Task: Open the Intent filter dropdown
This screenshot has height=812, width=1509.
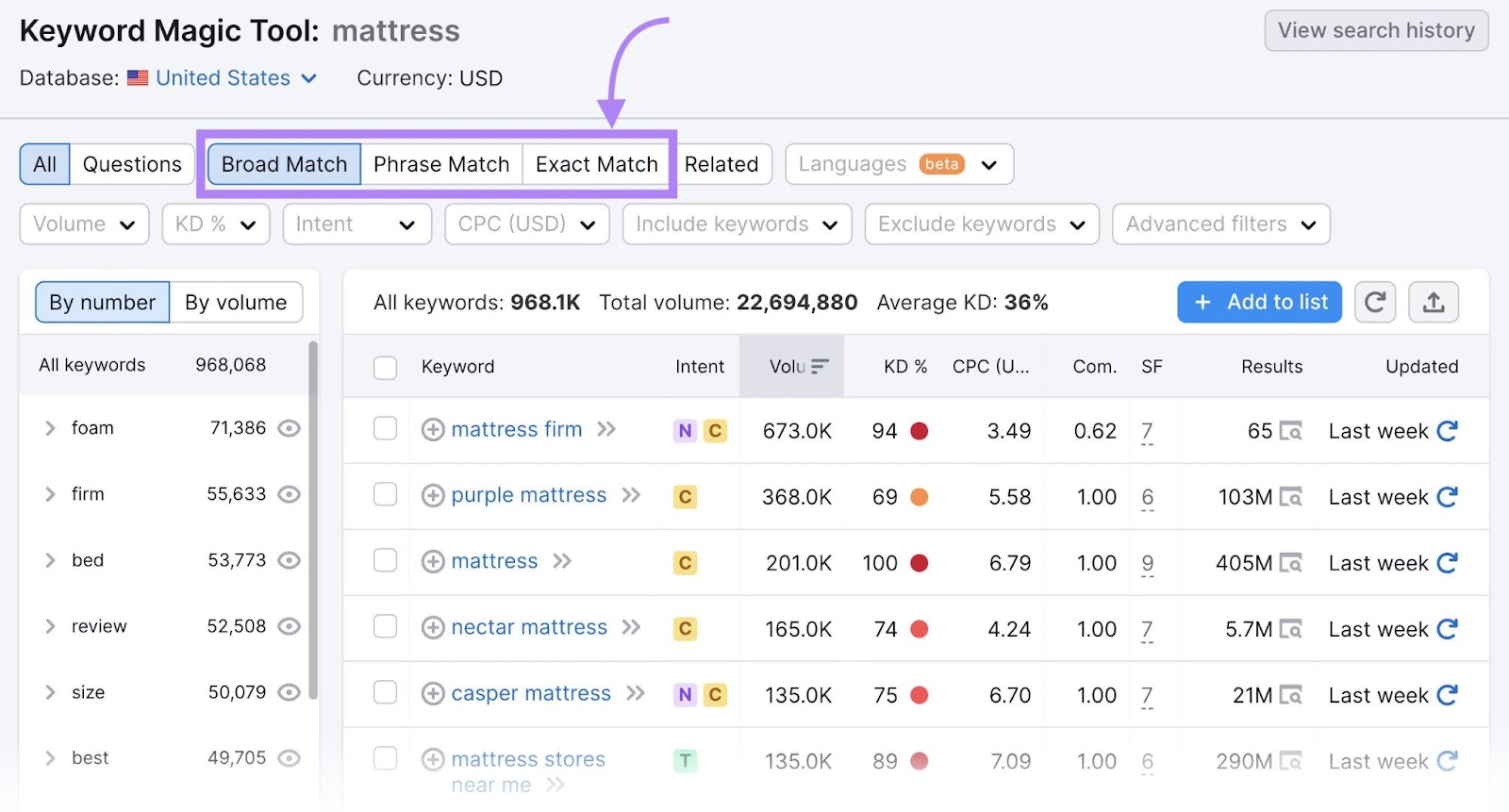Action: tap(357, 224)
